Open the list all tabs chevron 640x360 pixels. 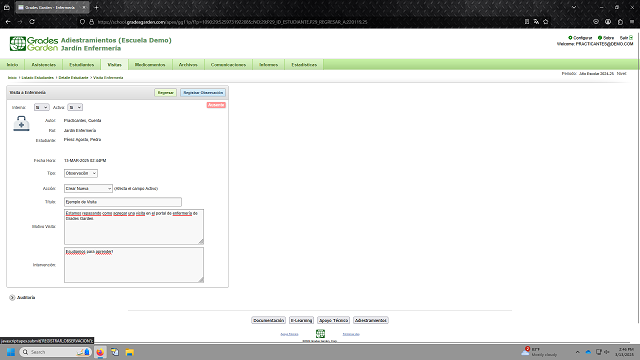(x=574, y=7)
